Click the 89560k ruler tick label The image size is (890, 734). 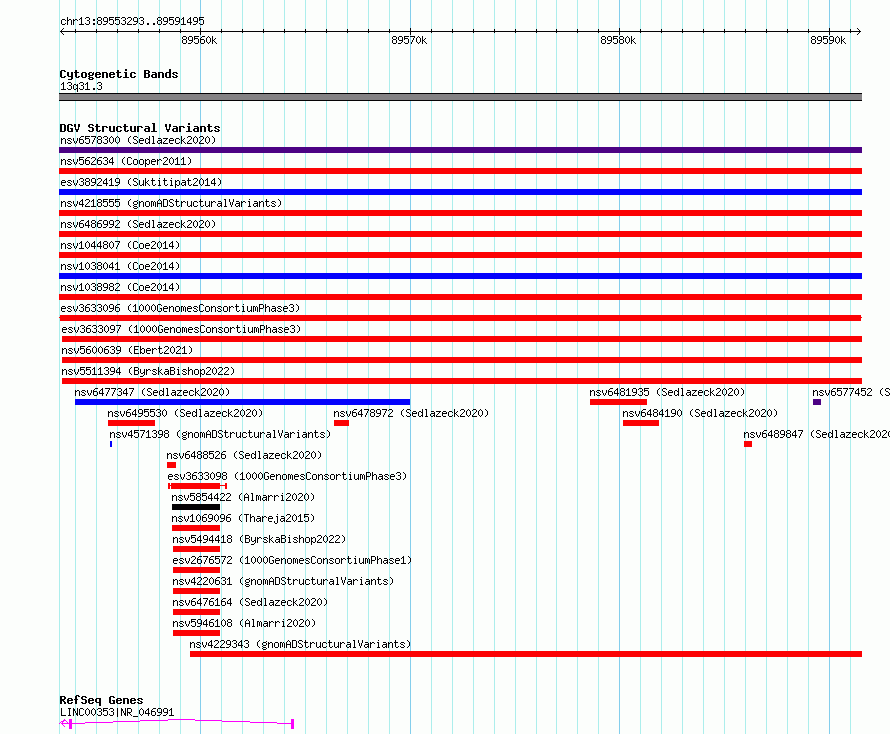click(x=199, y=40)
